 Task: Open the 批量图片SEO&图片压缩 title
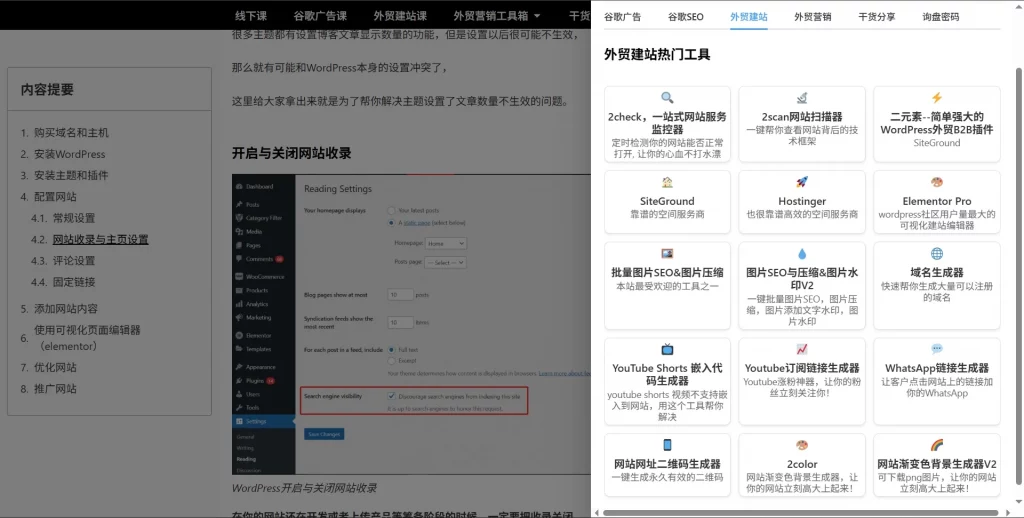[667, 272]
